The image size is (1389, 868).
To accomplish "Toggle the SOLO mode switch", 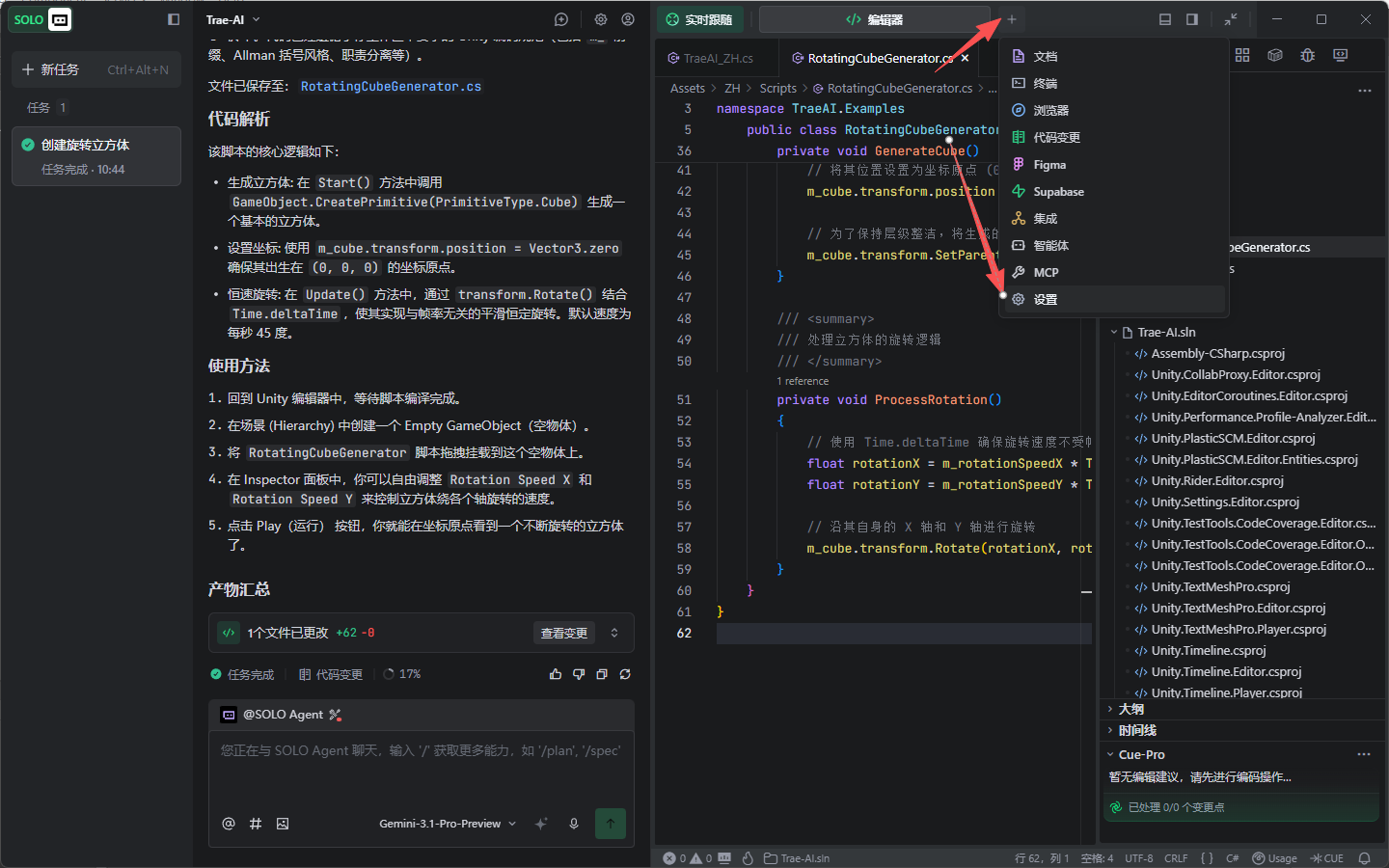I will pyautogui.click(x=41, y=19).
